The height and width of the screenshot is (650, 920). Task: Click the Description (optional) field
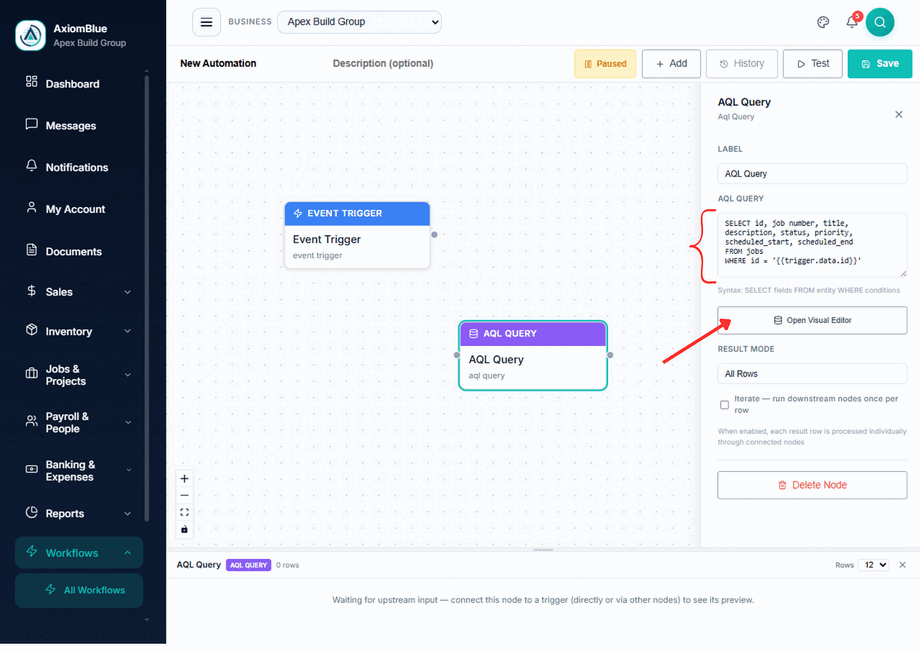pos(383,63)
